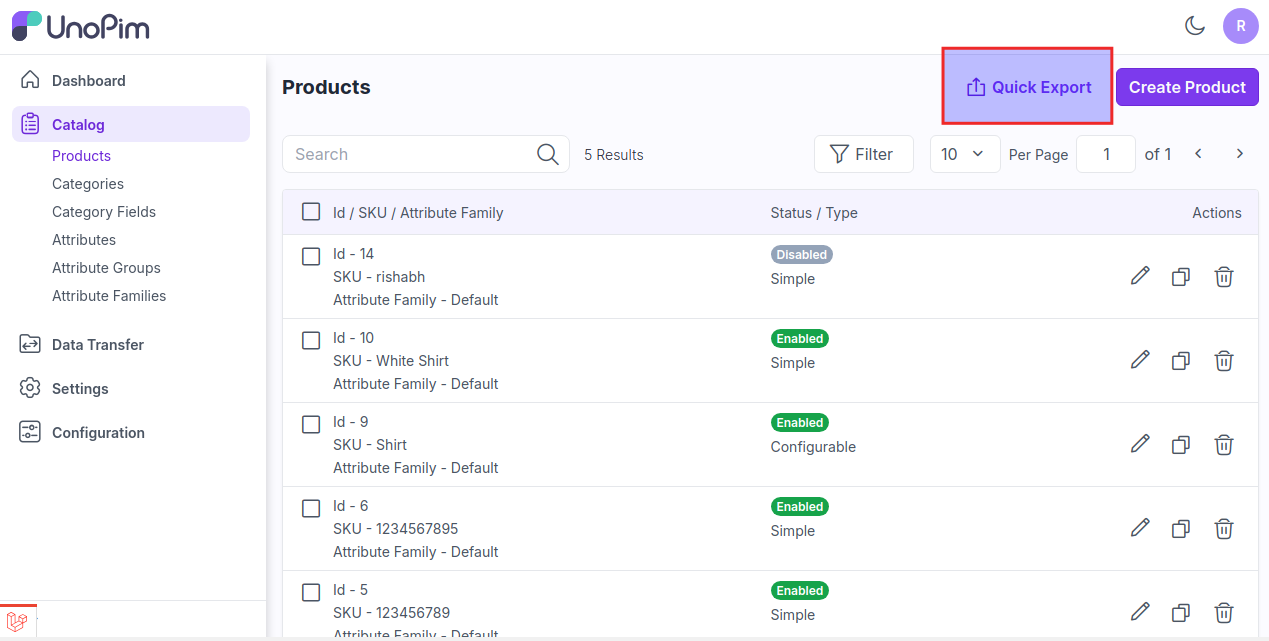Image resolution: width=1269 pixels, height=641 pixels.
Task: Check the select-all checkbox in table header
Action: pyautogui.click(x=311, y=212)
